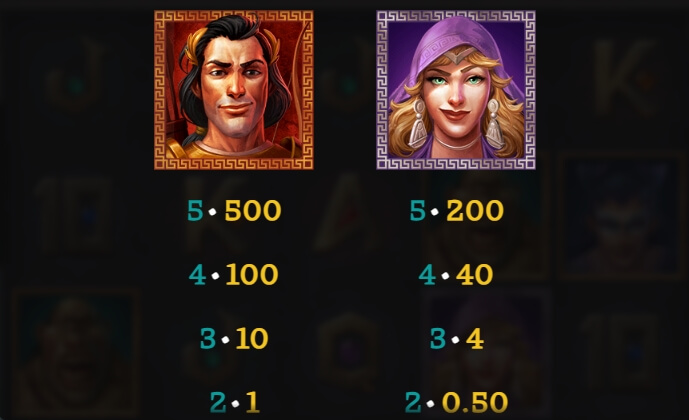Click the golden laurel wreath on archer
Image resolution: width=689 pixels, height=420 pixels.
coord(195,50)
